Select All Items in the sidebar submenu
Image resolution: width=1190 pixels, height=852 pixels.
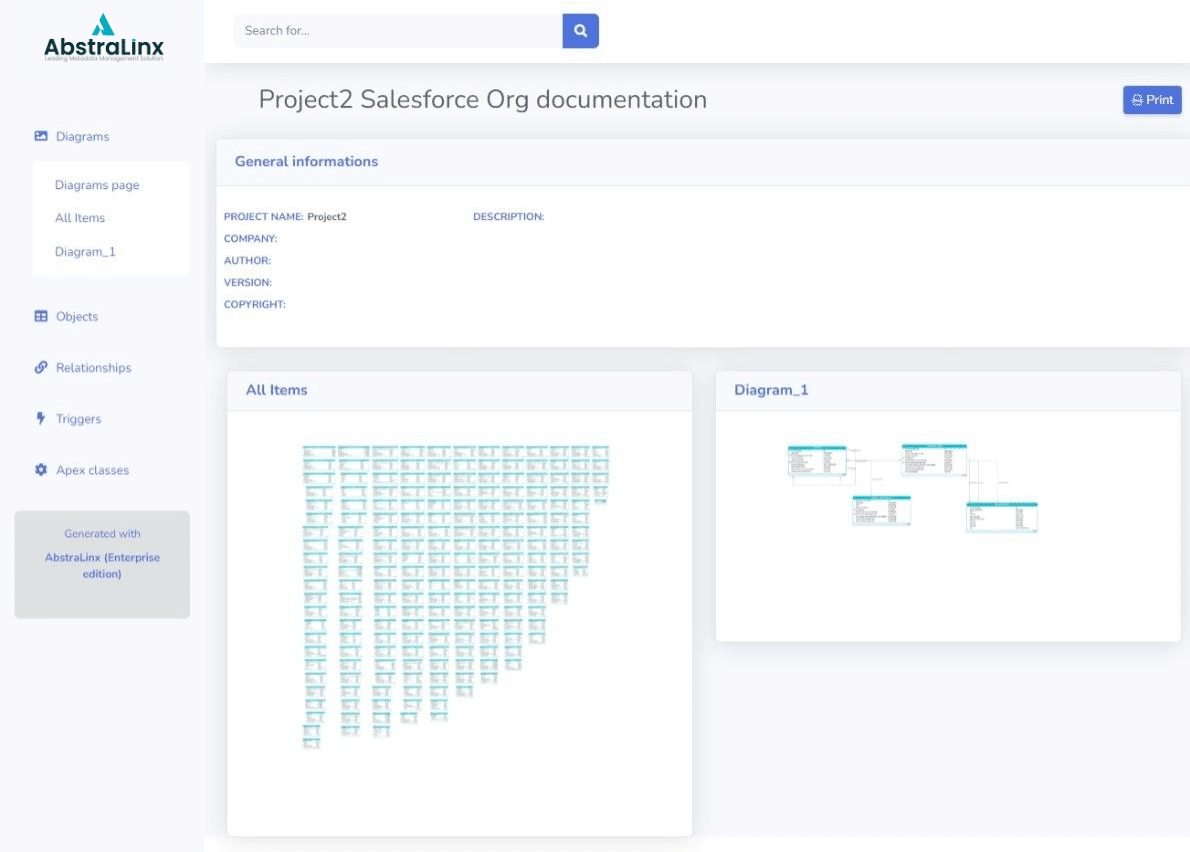point(80,218)
